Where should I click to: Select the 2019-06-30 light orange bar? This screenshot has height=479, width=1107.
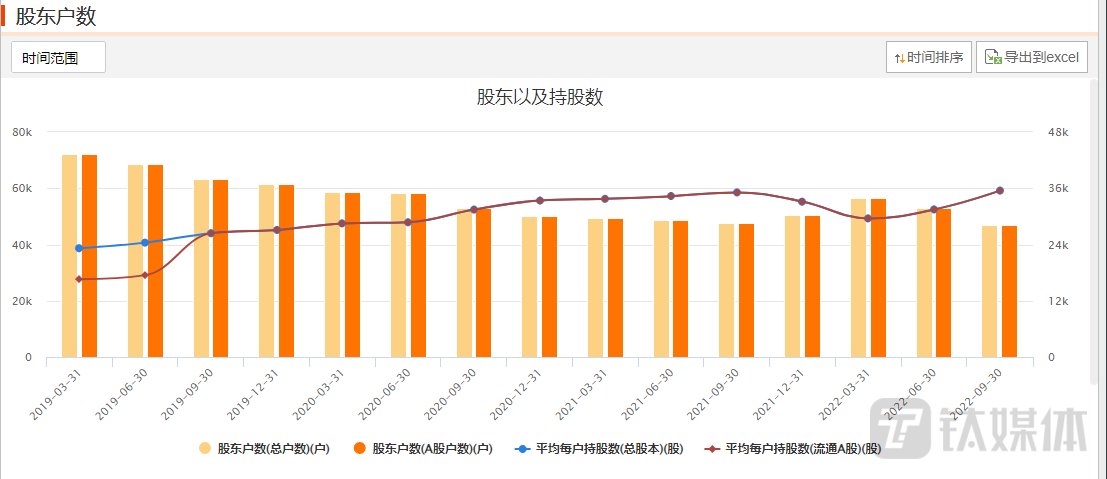pyautogui.click(x=136, y=261)
